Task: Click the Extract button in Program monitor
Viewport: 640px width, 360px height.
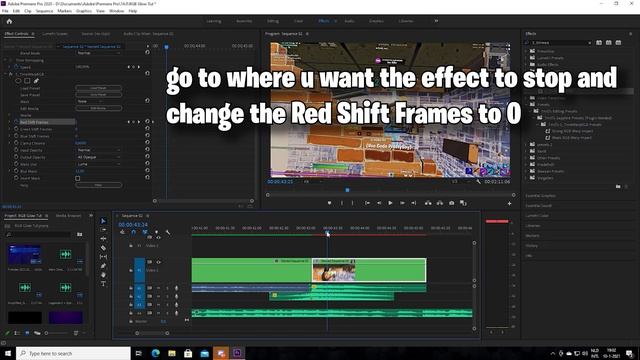Action: coord(440,203)
